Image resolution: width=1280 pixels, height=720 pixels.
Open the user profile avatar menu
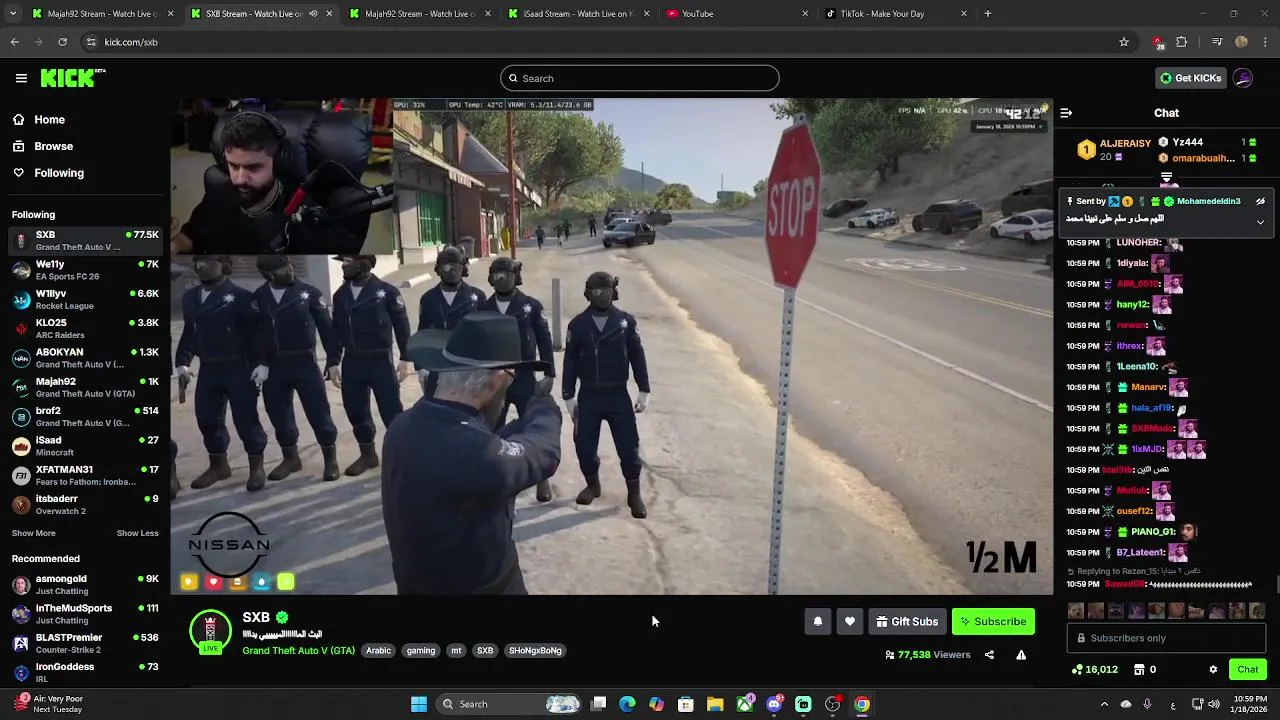(x=1243, y=78)
